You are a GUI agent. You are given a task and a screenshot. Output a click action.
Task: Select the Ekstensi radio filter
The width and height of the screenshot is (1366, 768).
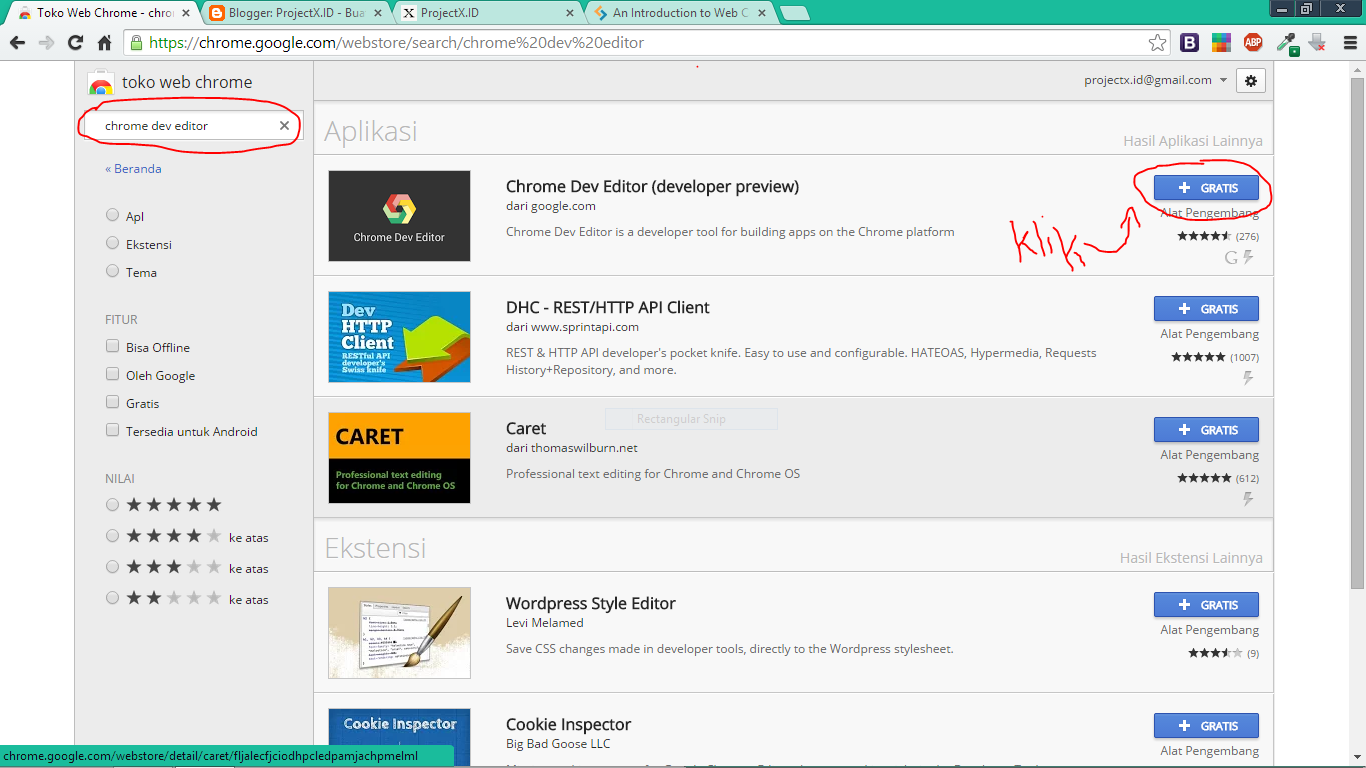[x=112, y=244]
